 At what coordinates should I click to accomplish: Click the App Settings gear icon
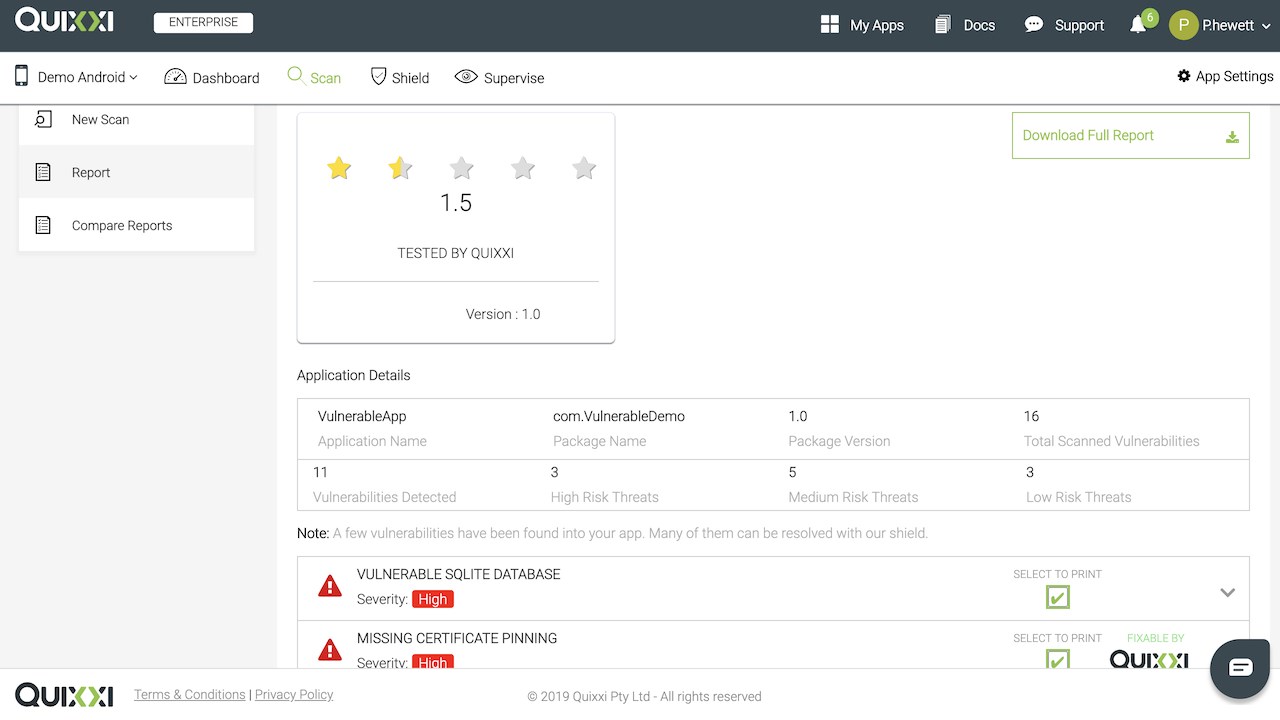(1184, 76)
